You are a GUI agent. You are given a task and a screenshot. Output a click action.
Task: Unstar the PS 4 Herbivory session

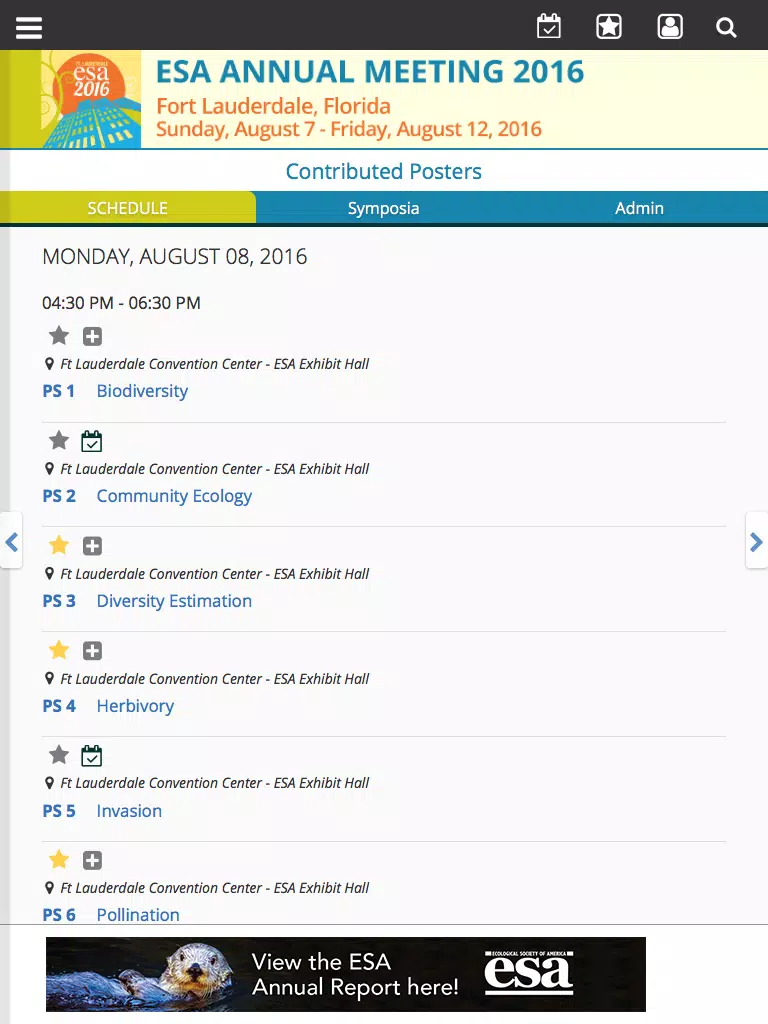point(59,650)
